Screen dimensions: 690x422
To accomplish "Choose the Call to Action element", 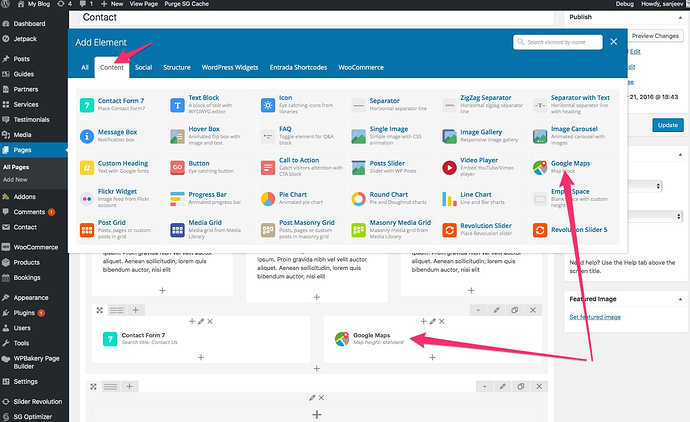I will pos(301,167).
